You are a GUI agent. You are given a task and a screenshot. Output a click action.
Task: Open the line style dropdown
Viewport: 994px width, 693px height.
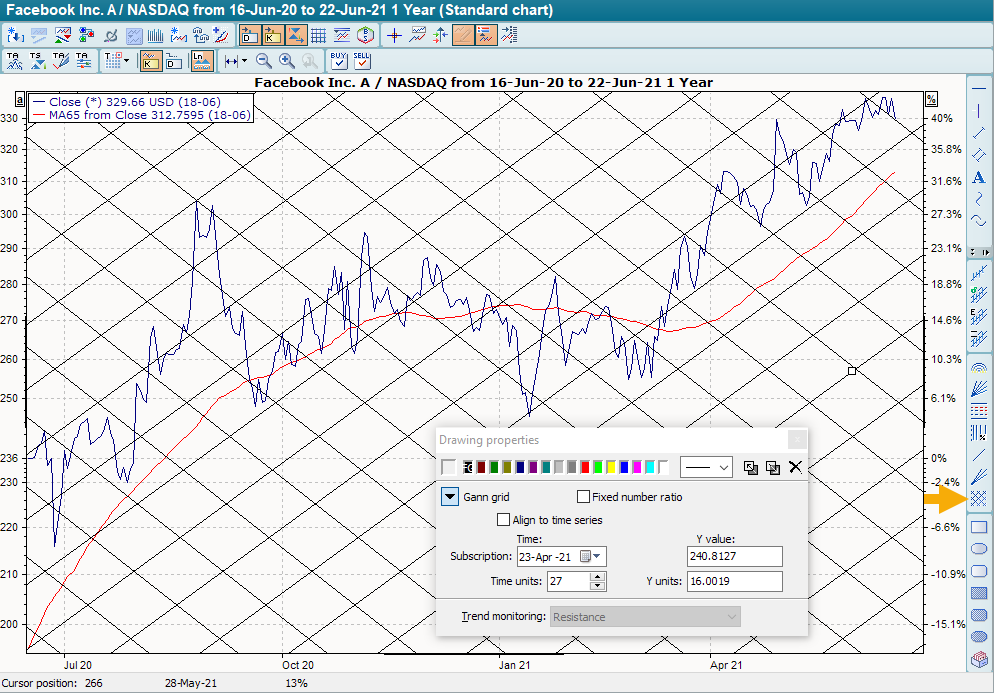click(x=706, y=467)
